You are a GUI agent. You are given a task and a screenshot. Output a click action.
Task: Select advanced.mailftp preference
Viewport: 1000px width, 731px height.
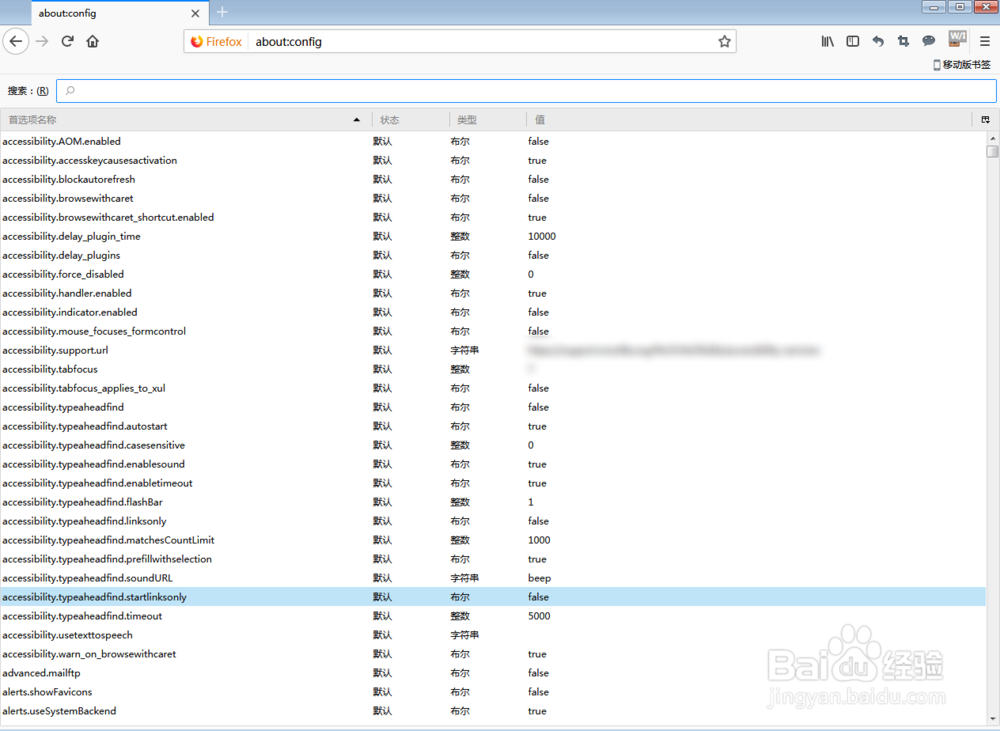(x=492, y=673)
